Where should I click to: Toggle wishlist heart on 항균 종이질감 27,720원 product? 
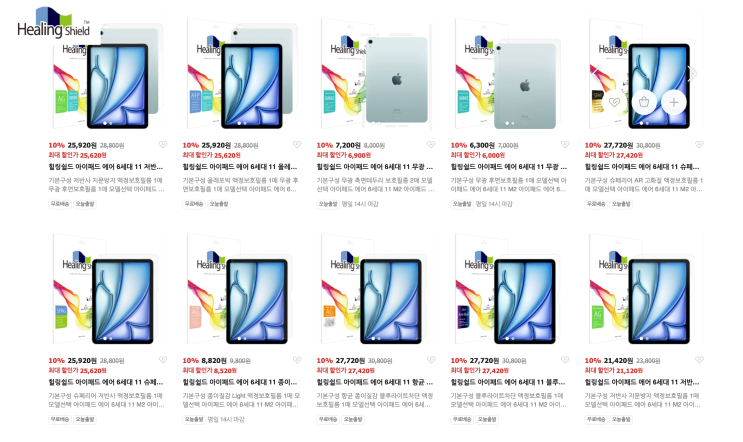431,360
